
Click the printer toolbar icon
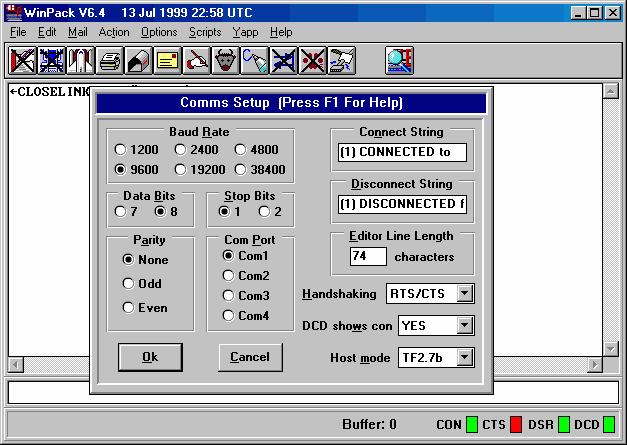coord(110,61)
